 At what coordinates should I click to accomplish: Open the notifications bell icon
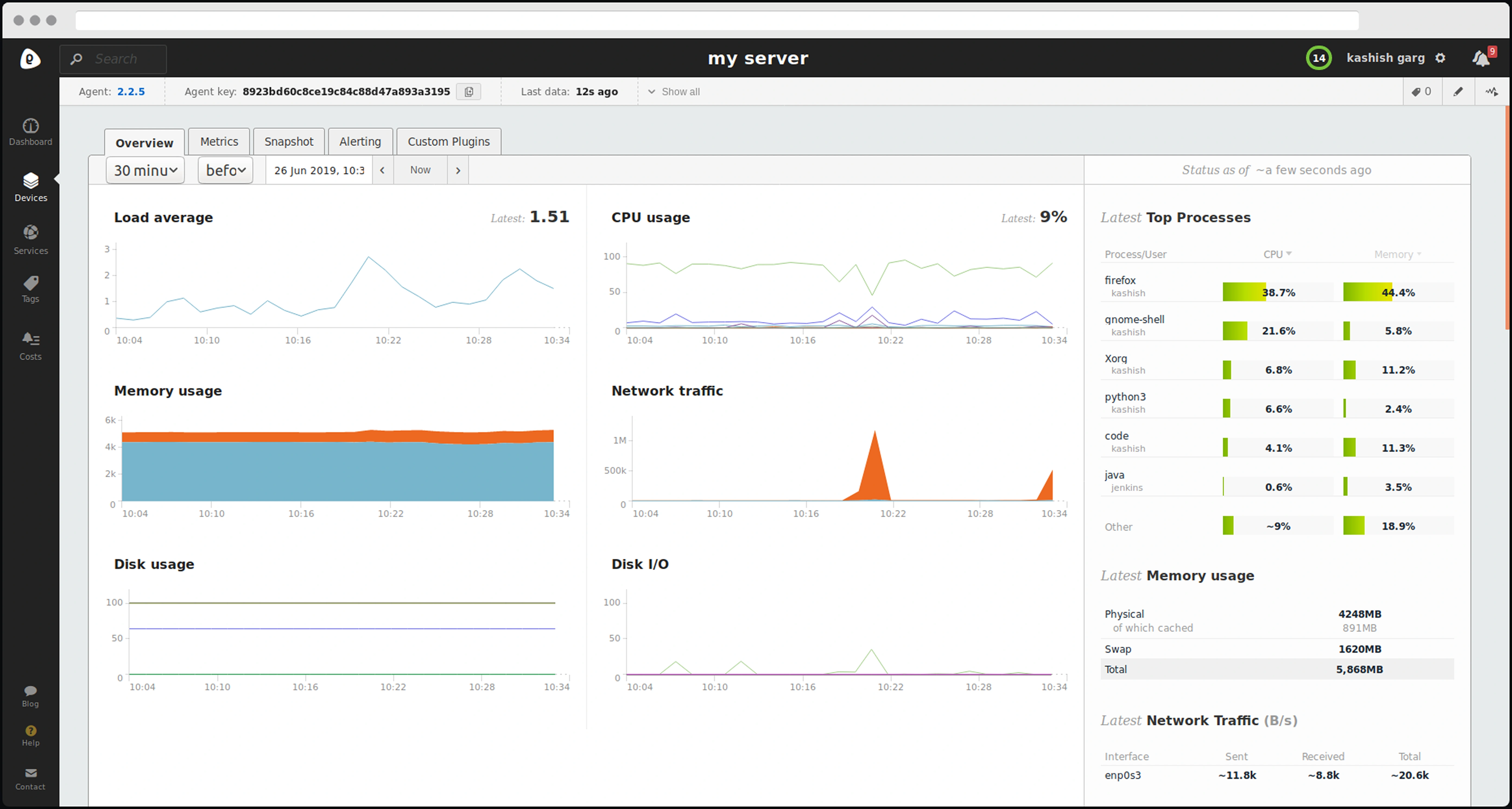pyautogui.click(x=1481, y=58)
